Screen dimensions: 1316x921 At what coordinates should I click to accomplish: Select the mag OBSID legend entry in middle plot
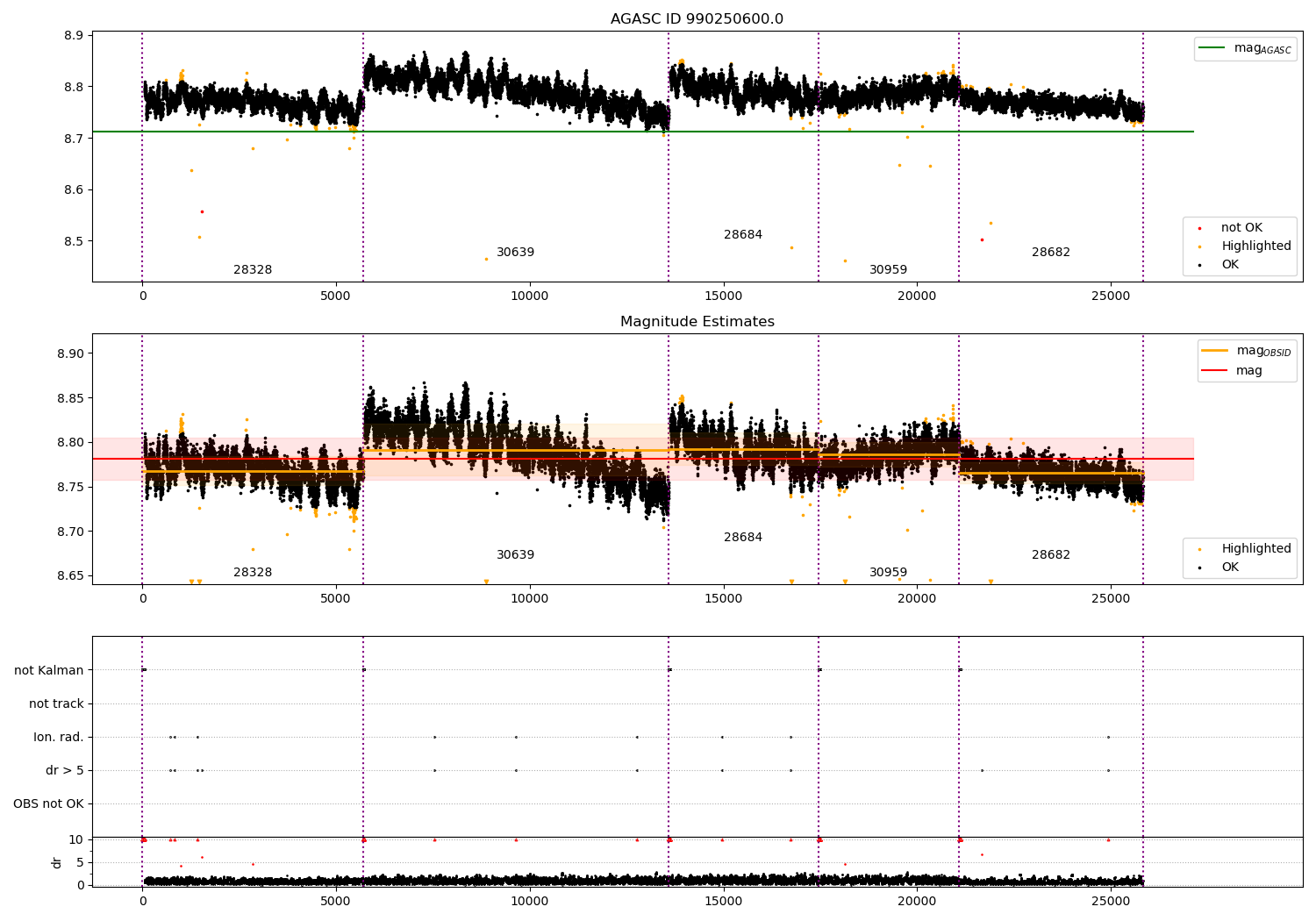[1247, 351]
